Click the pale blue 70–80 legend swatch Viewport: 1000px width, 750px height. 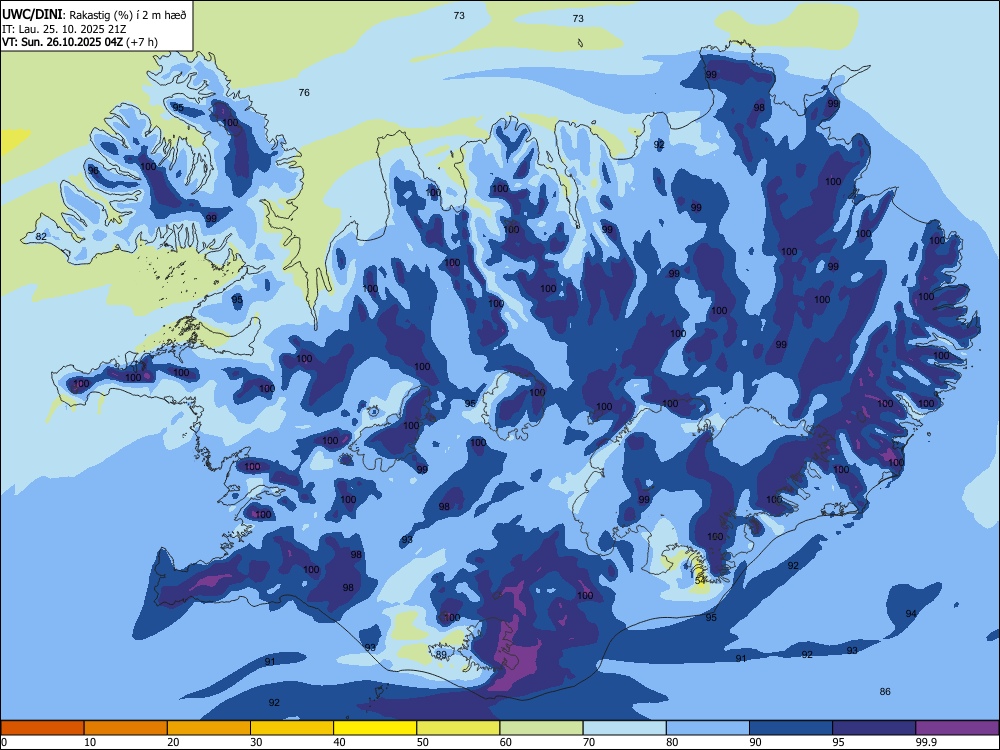[624, 728]
